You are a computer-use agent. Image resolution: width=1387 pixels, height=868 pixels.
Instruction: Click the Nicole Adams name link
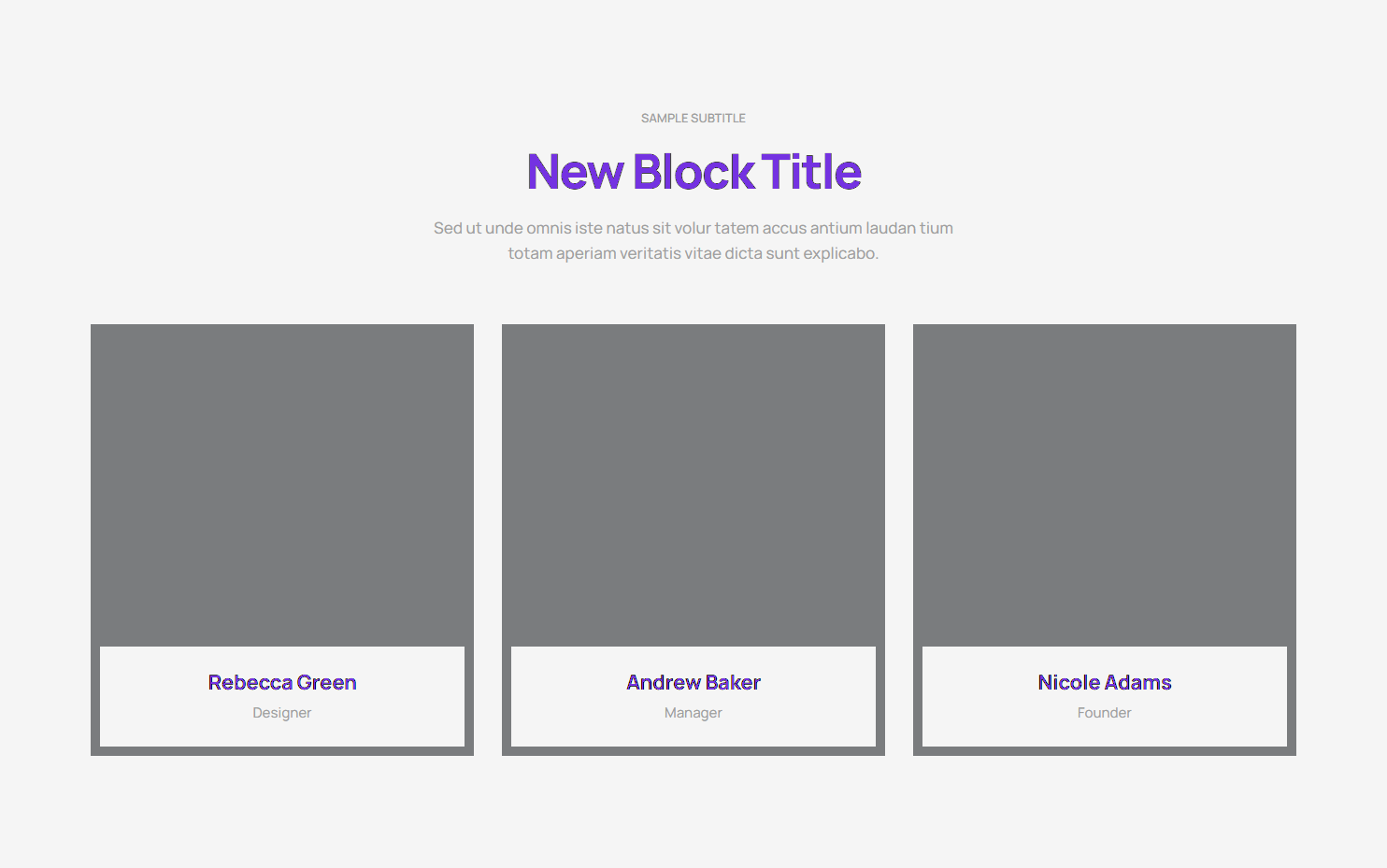[x=1105, y=683]
